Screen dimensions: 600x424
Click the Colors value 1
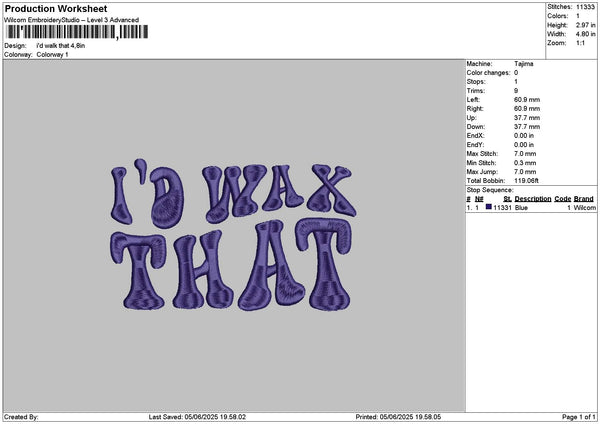click(578, 16)
